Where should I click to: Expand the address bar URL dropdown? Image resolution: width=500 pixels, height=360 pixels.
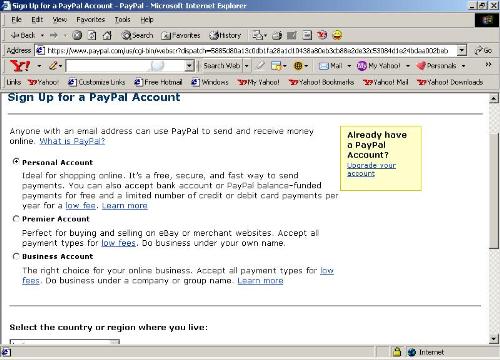[462, 50]
